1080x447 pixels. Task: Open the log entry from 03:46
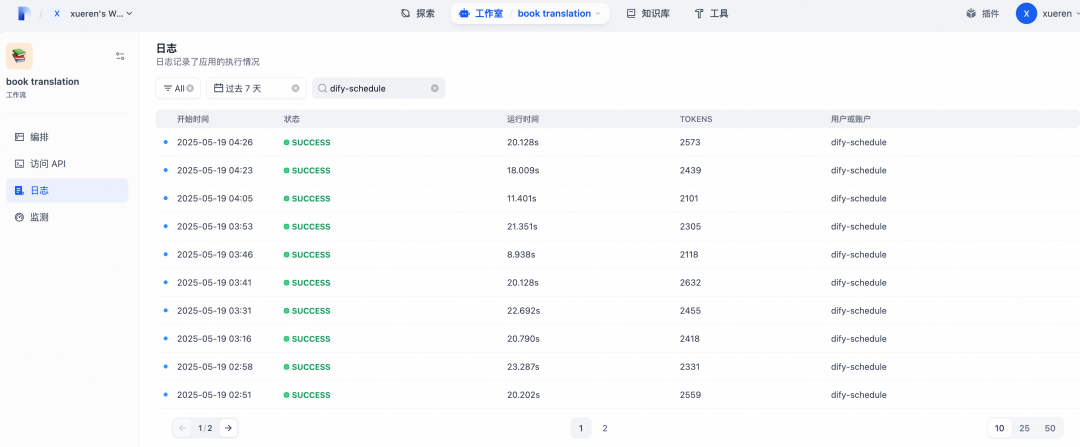pos(617,255)
